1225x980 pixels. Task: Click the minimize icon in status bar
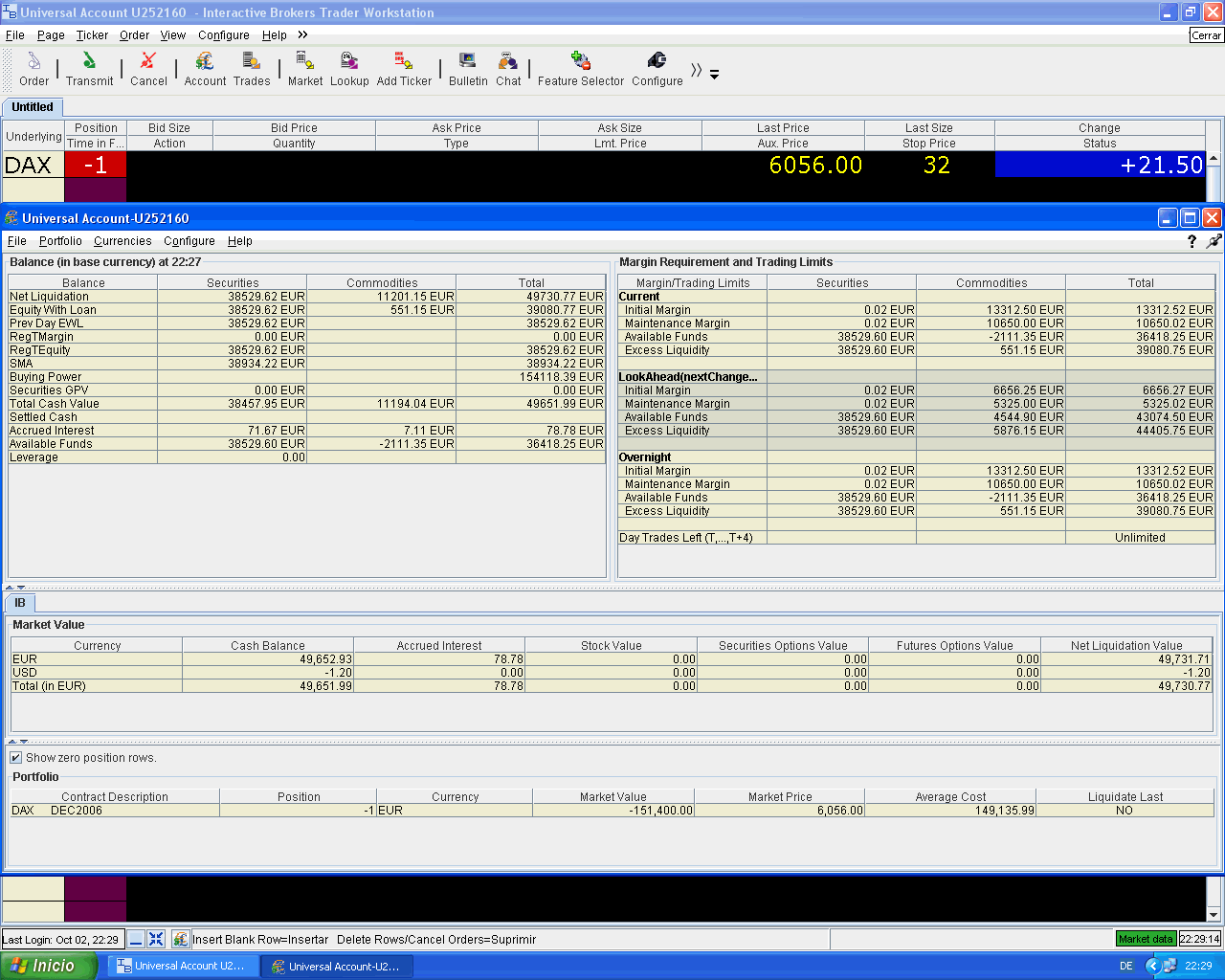[136, 939]
